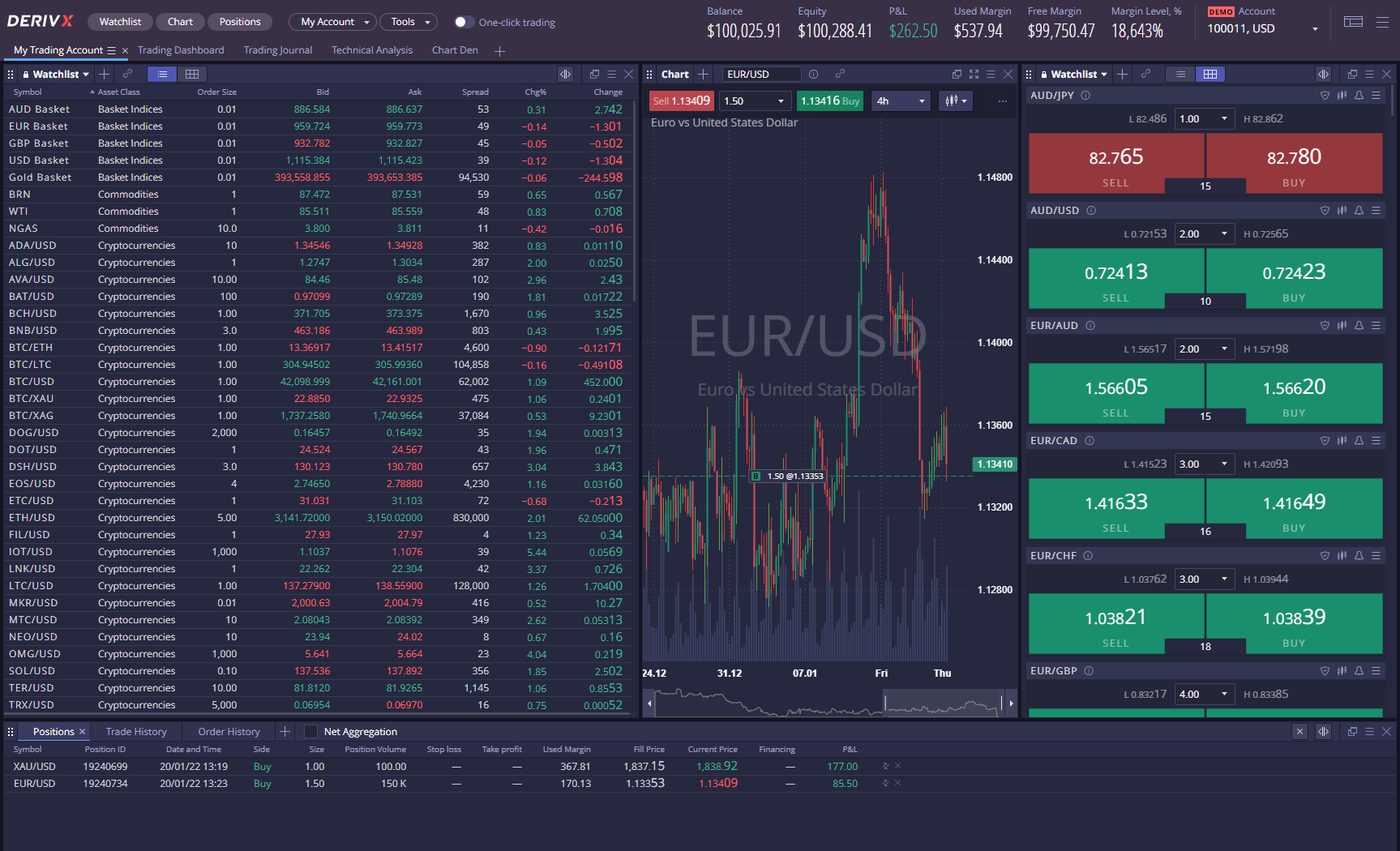
Task: Reverse the XAU/USD position
Action: (885, 766)
